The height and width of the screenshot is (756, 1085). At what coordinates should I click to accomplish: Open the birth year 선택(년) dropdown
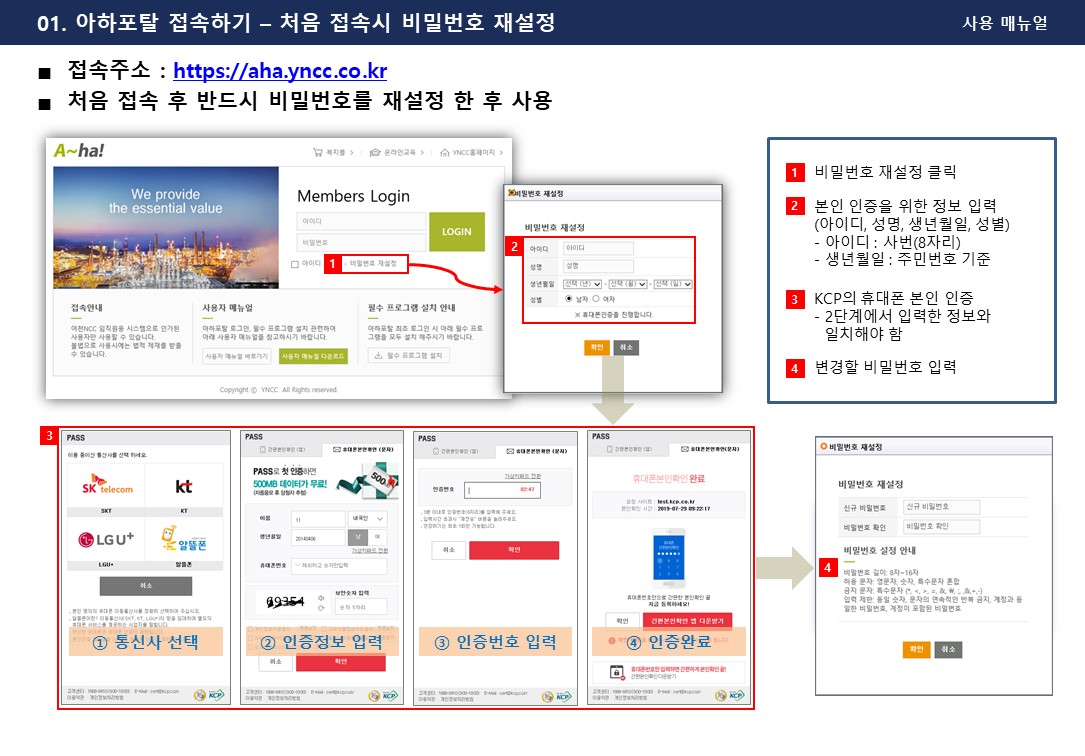click(583, 284)
